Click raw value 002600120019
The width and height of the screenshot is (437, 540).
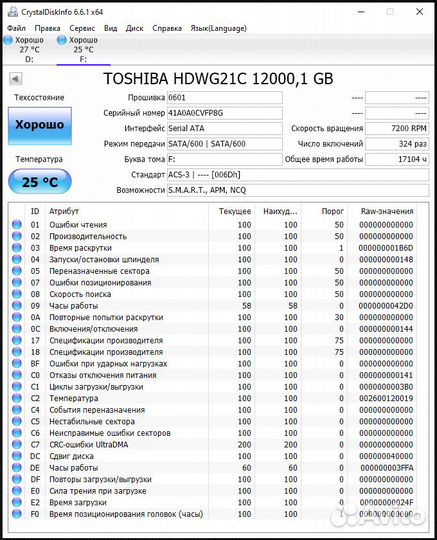pos(386,398)
